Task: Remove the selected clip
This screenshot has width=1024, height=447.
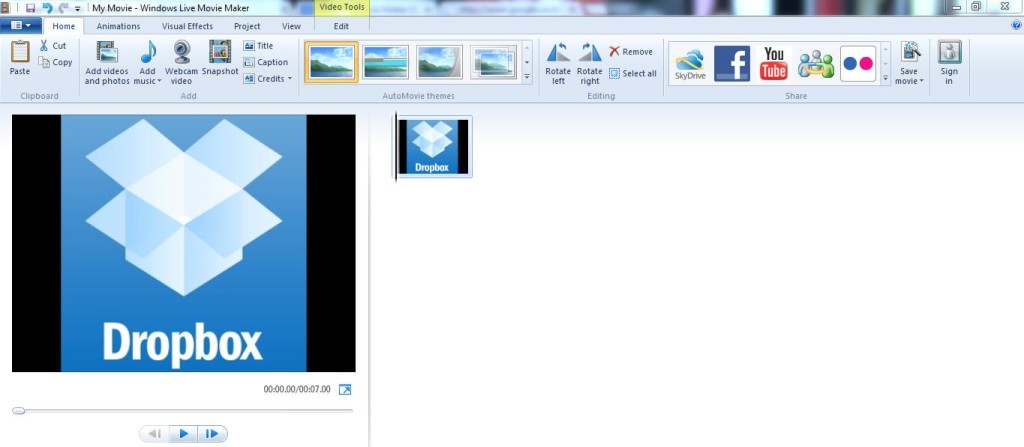Action: tap(631, 52)
